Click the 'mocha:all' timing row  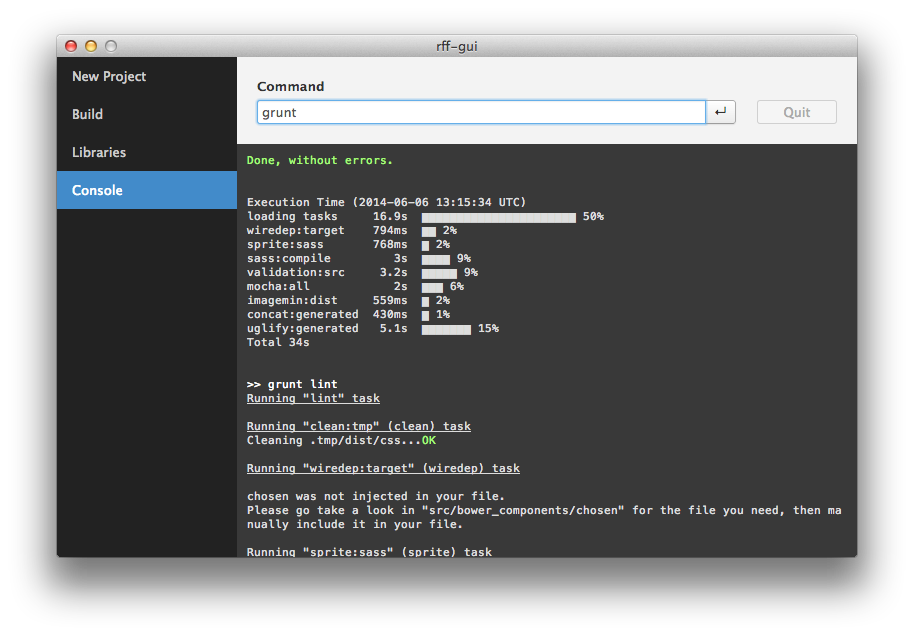[355, 286]
